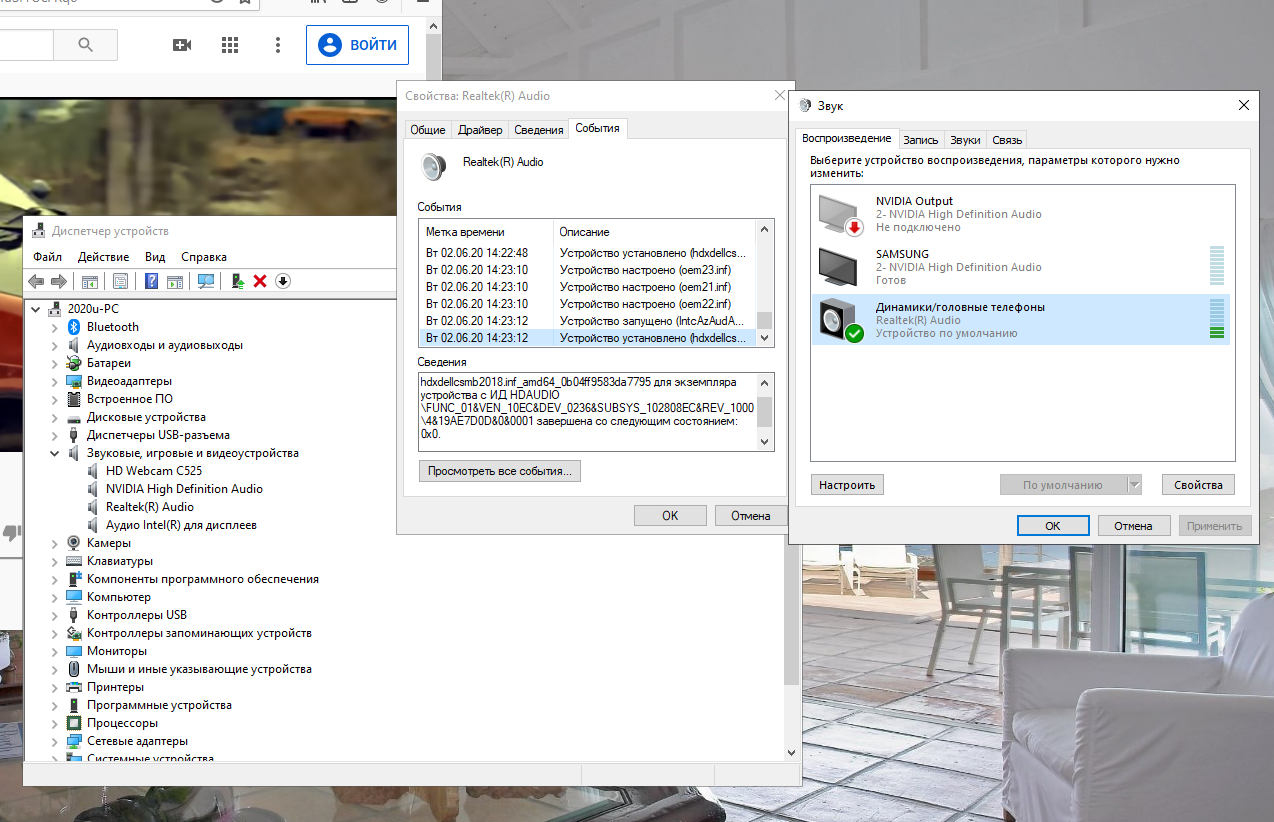Click the Метка времени column header
The width and height of the screenshot is (1274, 822).
(486, 232)
